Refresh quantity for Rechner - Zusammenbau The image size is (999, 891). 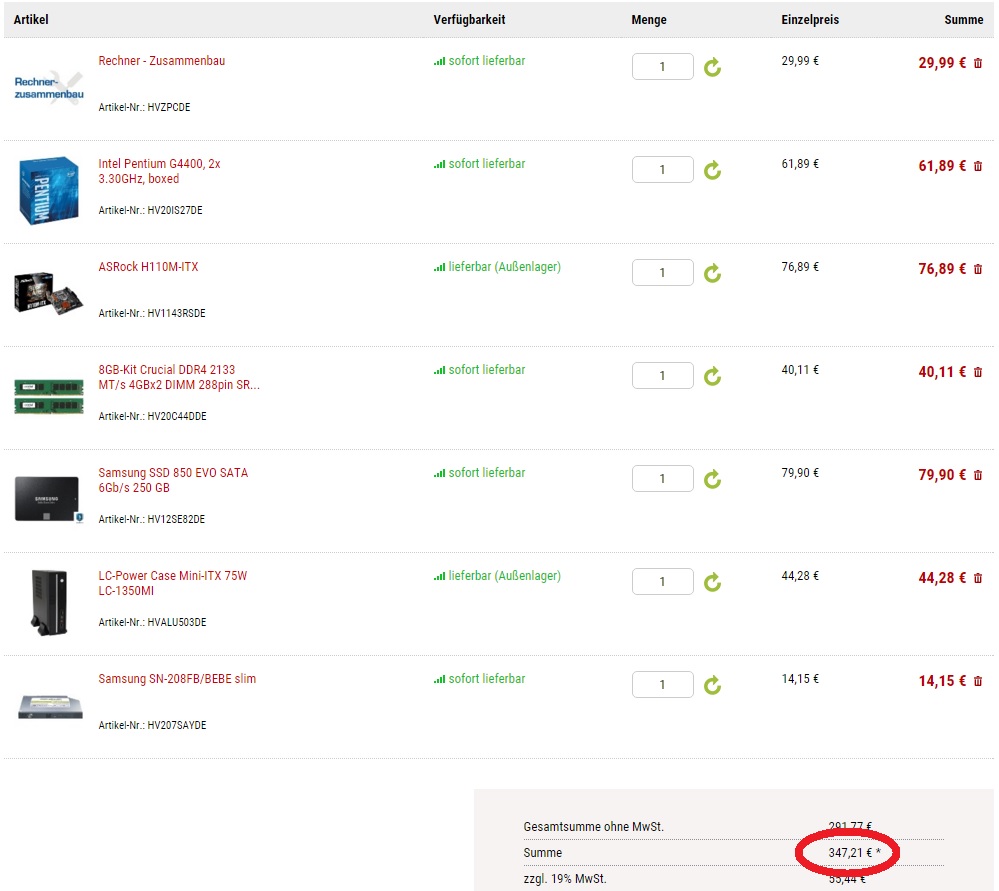712,67
